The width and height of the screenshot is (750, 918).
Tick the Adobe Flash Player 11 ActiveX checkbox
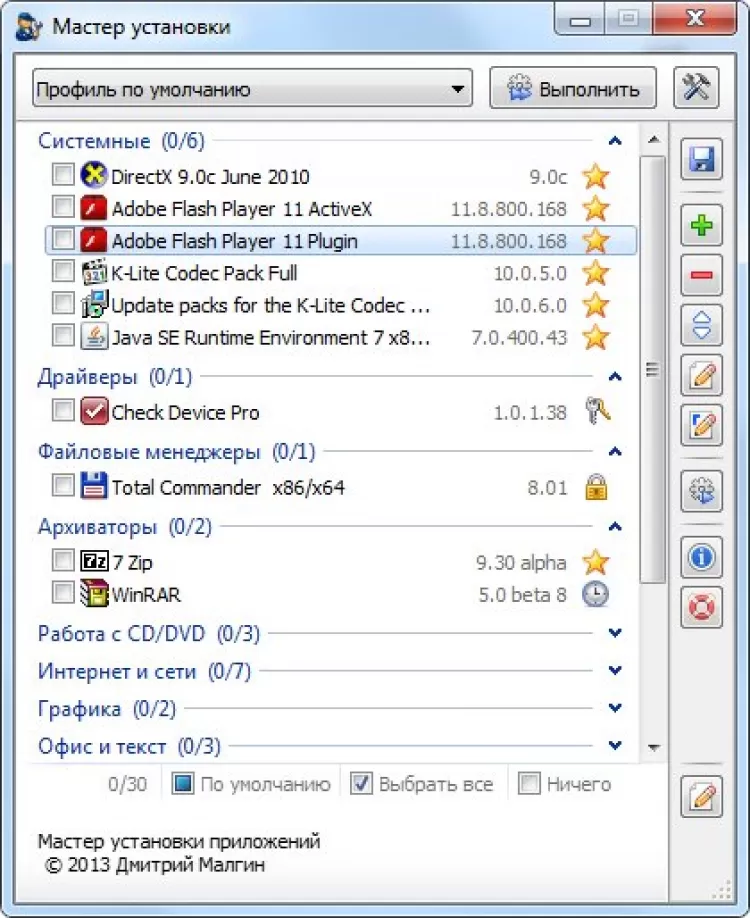click(63, 206)
